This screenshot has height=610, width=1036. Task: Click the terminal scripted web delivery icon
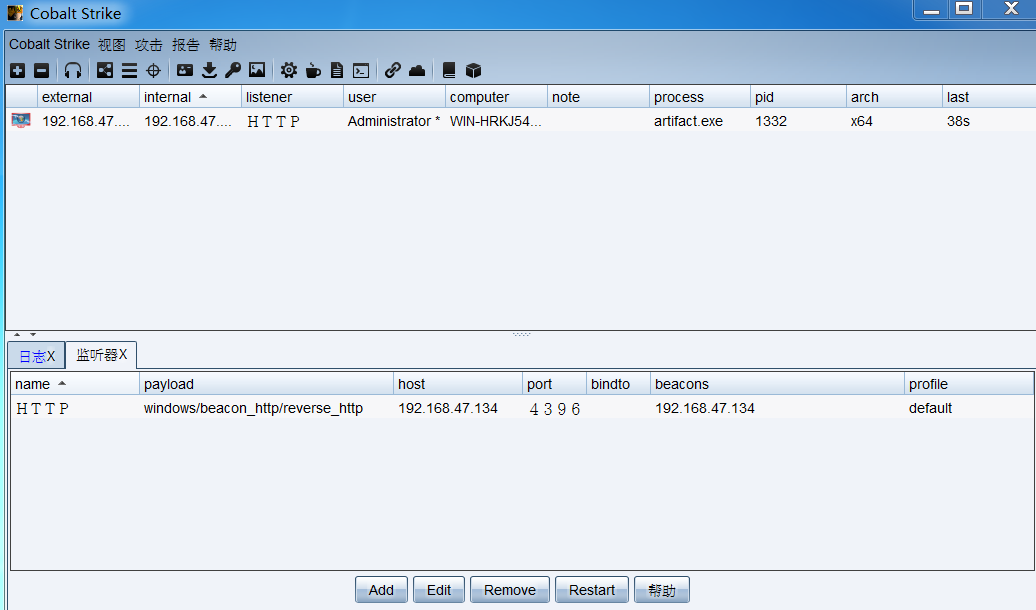361,70
